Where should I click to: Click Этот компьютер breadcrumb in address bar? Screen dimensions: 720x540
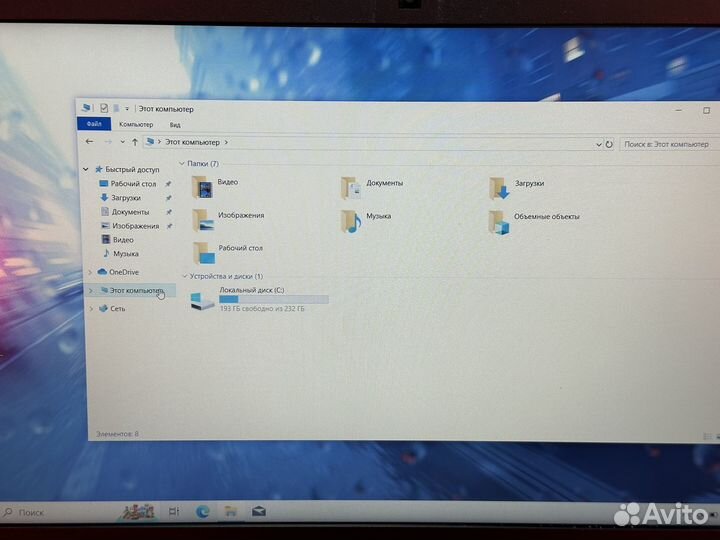point(192,142)
